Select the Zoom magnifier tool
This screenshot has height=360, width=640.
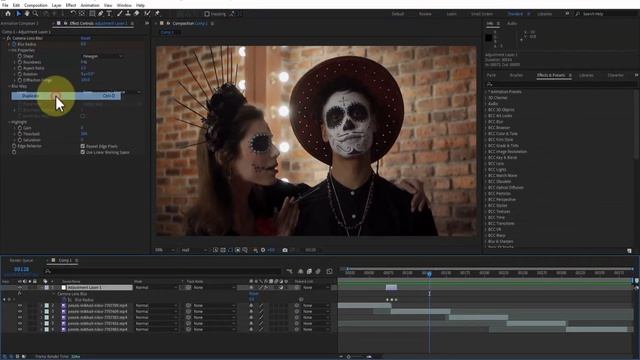(36, 13)
